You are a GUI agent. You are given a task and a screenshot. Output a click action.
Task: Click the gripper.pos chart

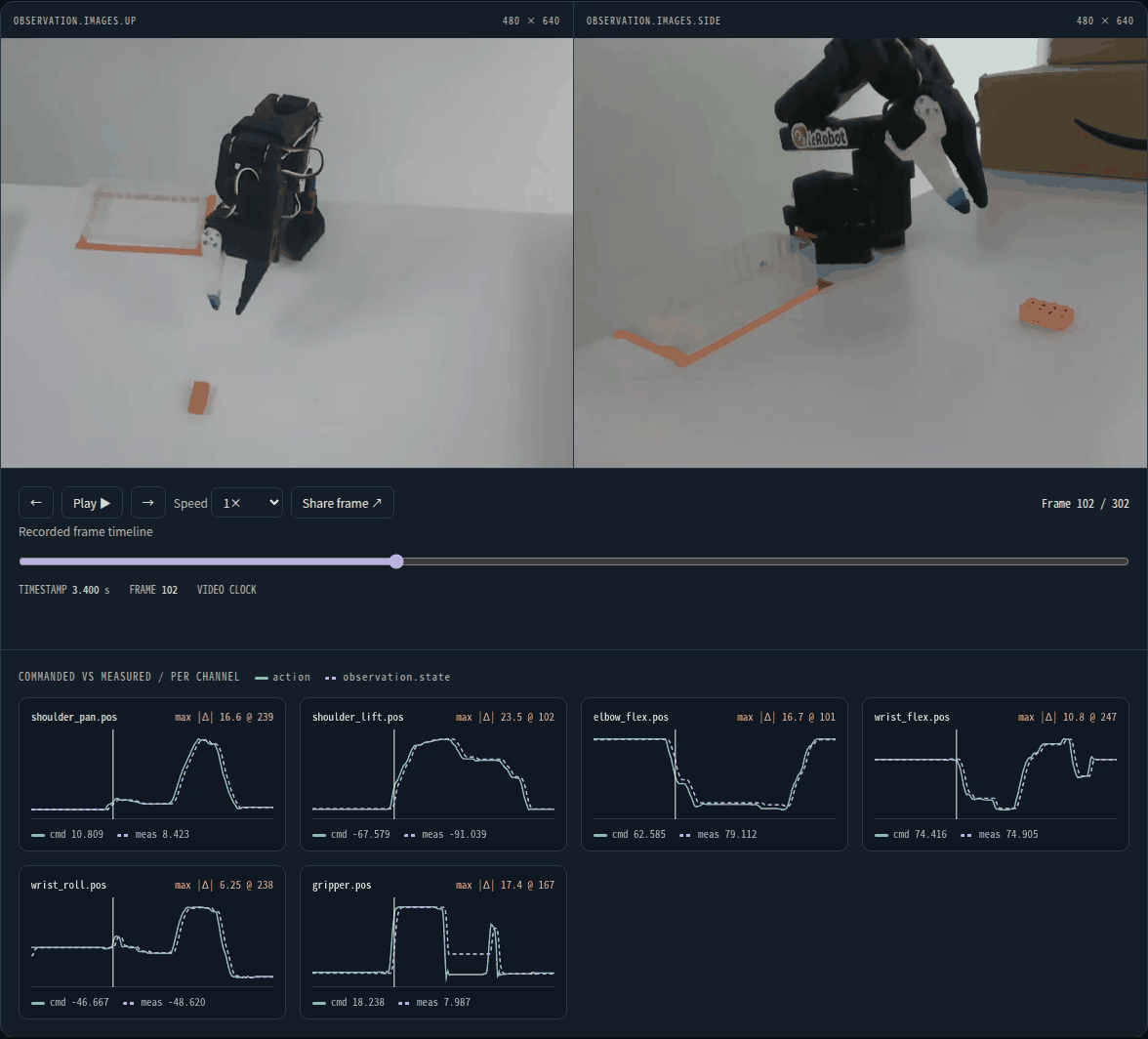(x=433, y=942)
